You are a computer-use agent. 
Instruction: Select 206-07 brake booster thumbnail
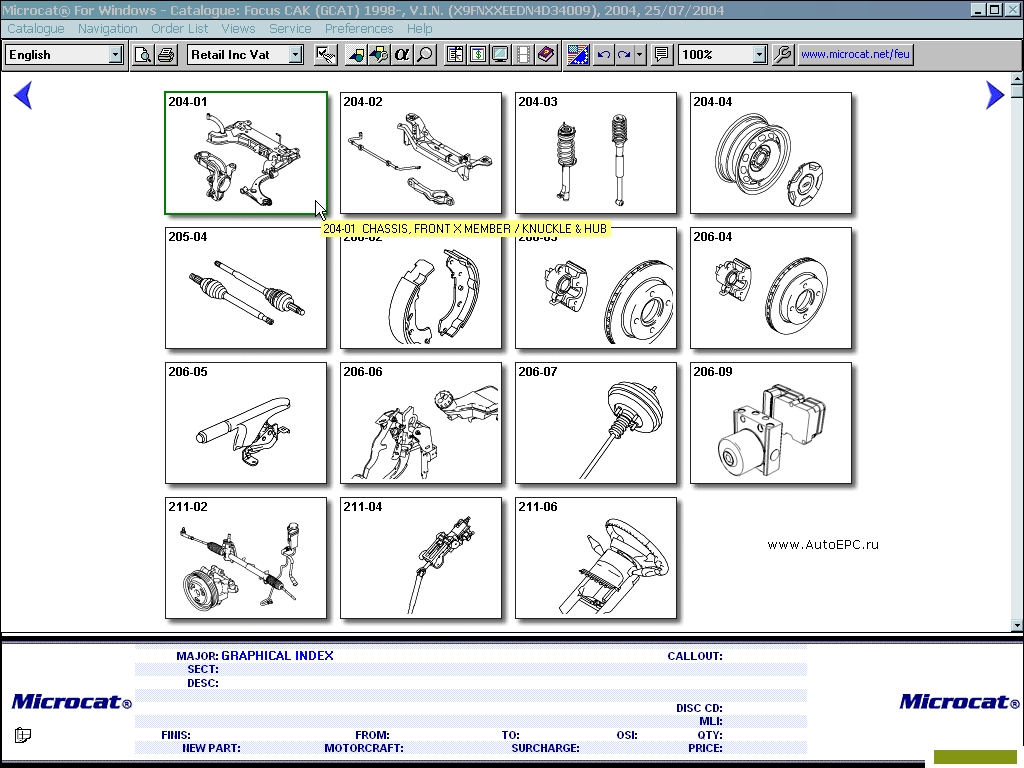(596, 423)
